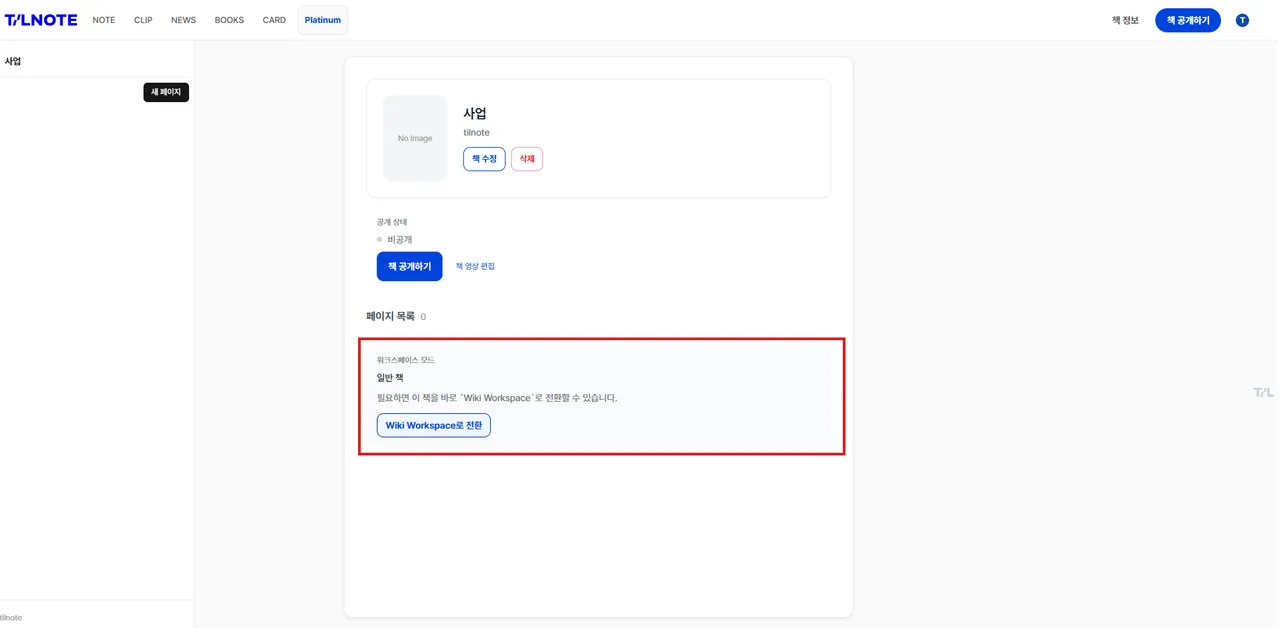The image size is (1280, 628).
Task: Click the large 책 공개하기 button under 비공개
Action: click(409, 266)
